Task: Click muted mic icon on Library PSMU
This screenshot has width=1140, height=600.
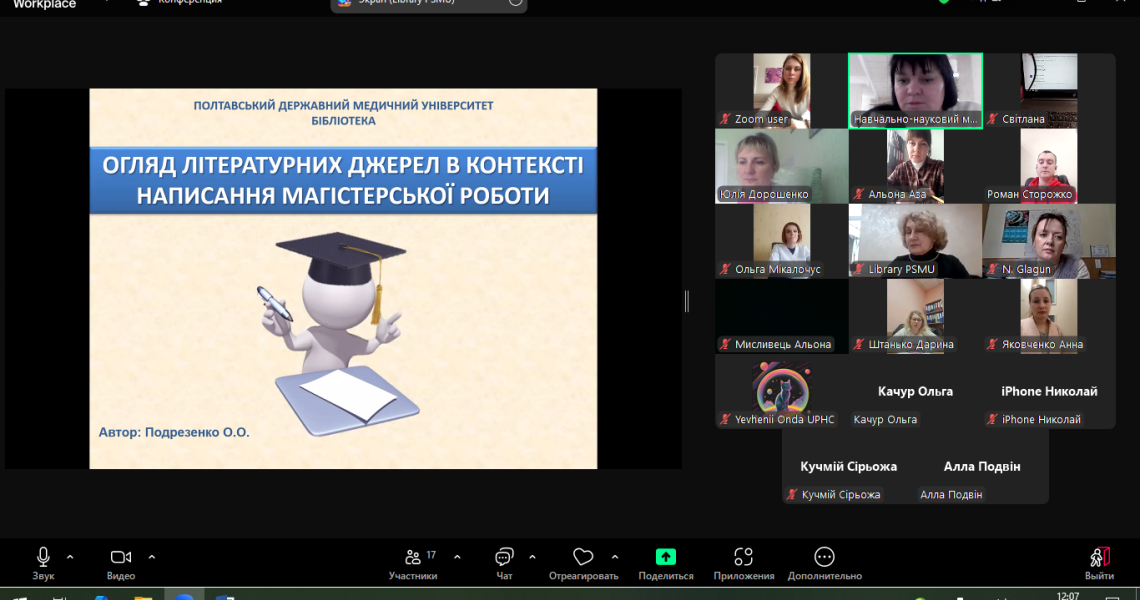Action: (x=859, y=269)
